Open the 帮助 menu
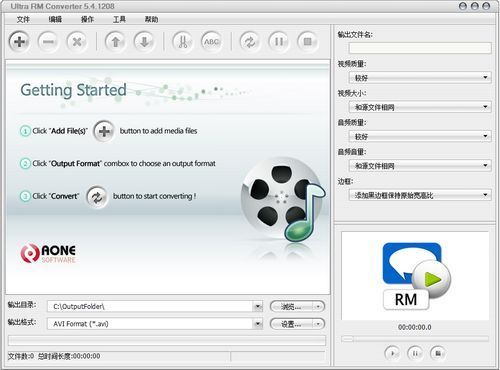 coord(151,19)
